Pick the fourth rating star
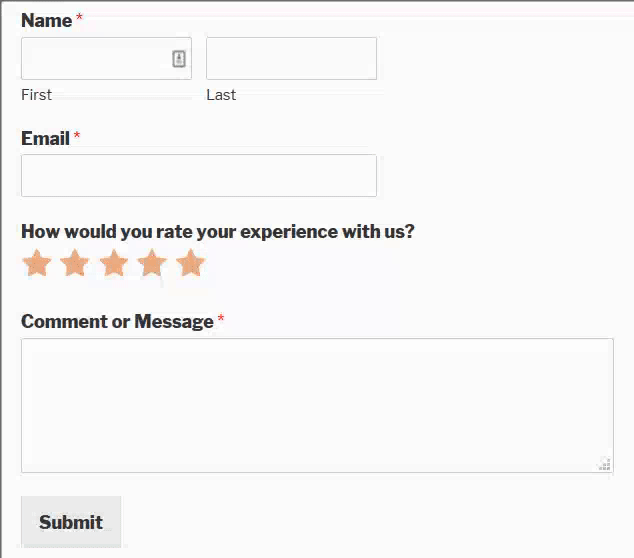This screenshot has height=558, width=634. (152, 262)
